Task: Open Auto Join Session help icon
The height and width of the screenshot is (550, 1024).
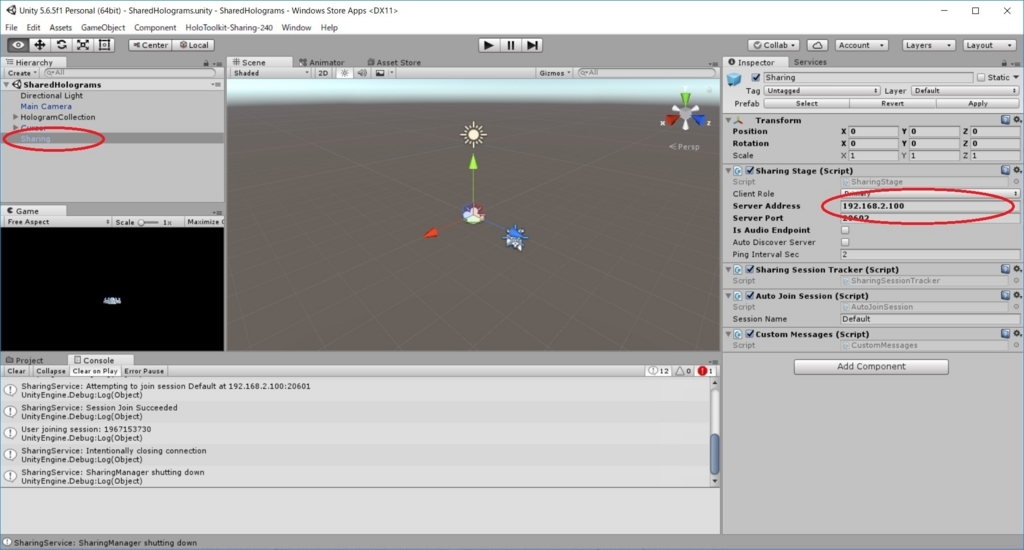Action: pos(1005,295)
